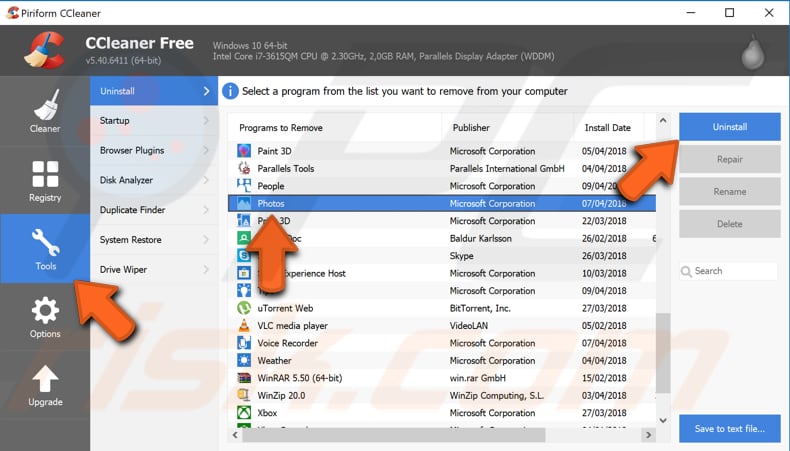Click Save to text file button
Viewport: 790px width, 451px height.
(x=730, y=429)
